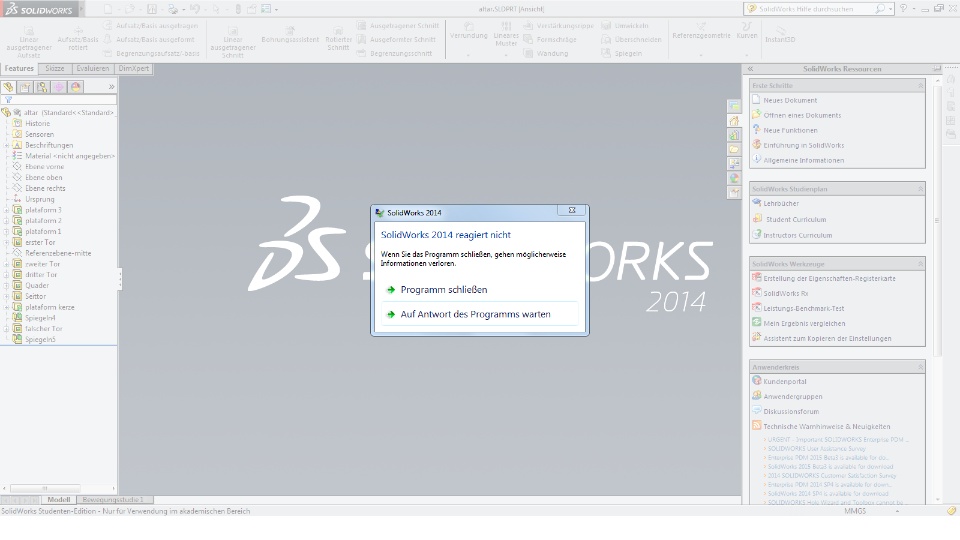Open Einführung in SolidWorks link
The image size is (960, 540).
point(803,145)
